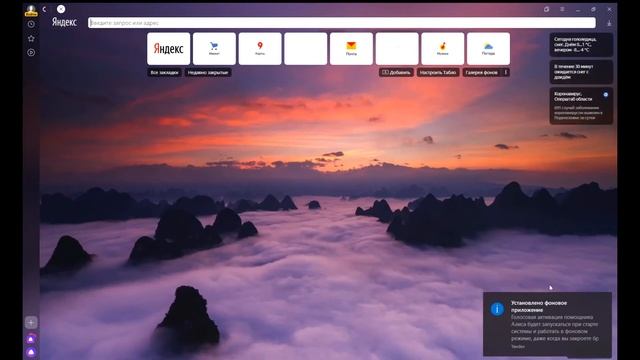The height and width of the screenshot is (360, 640).
Task: Focus the address and search input field
Action: [x=342, y=23]
